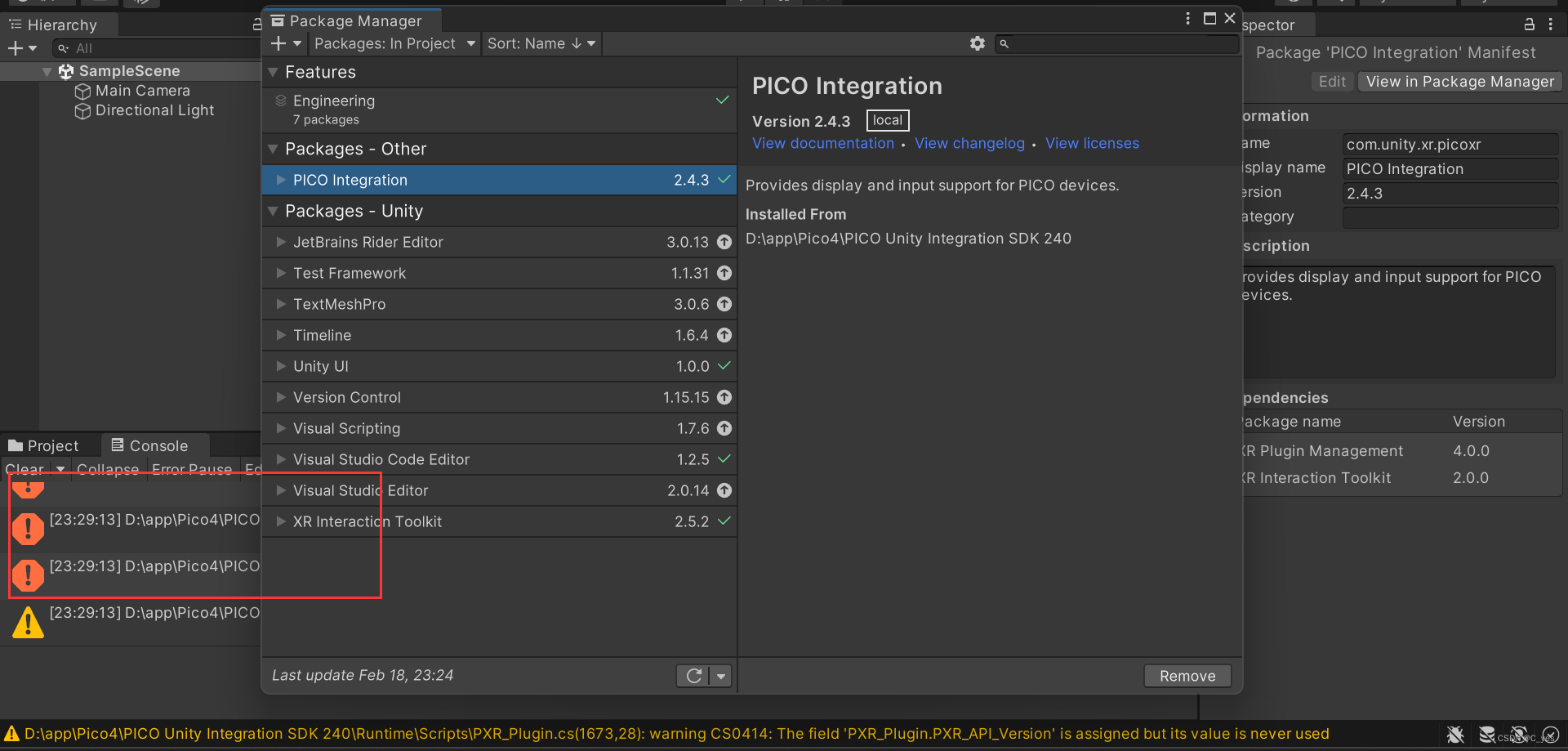Click the muted debug bug icon in status bar
The image size is (1568, 751).
[1456, 734]
